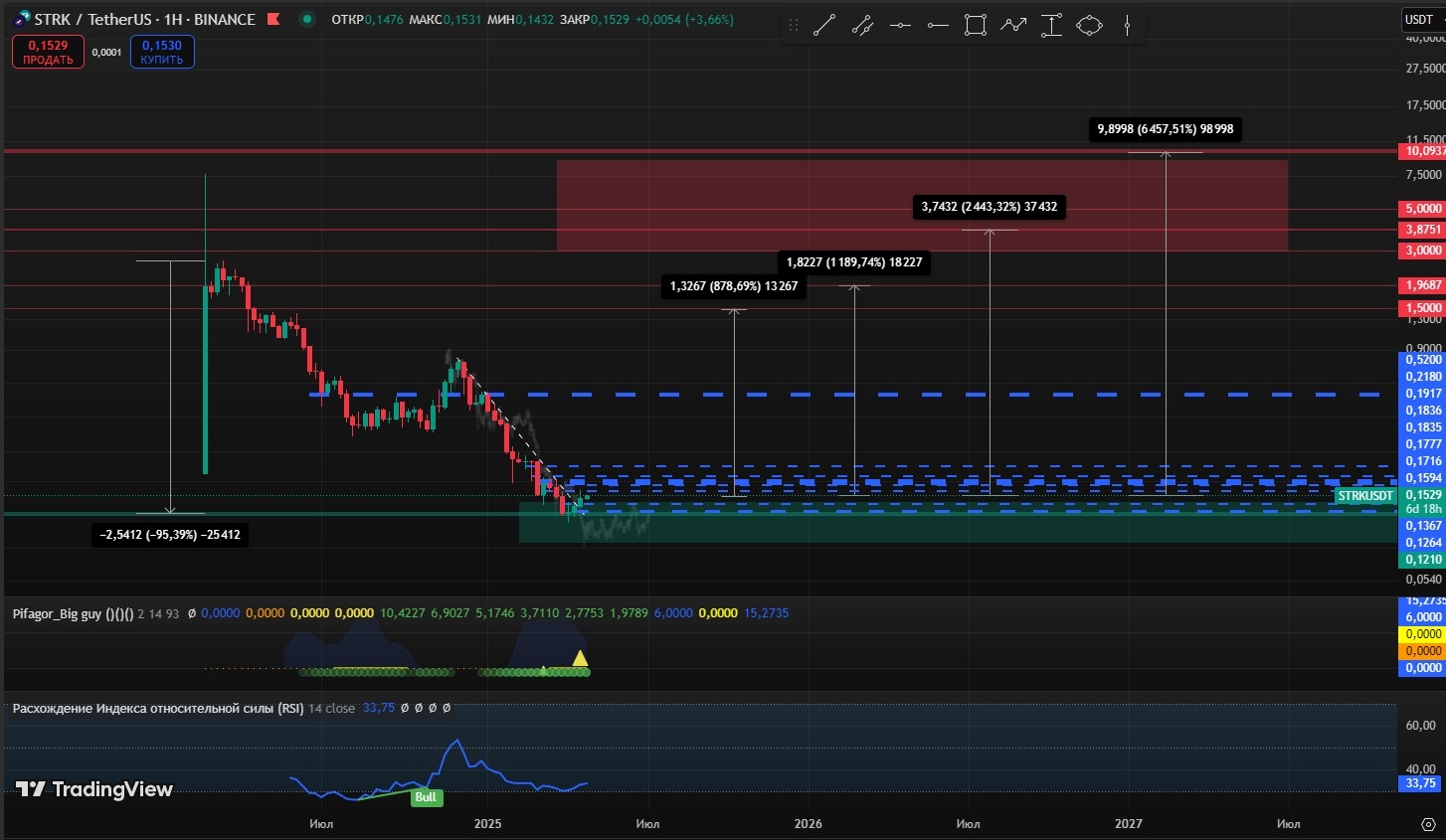Click the ЗАКР 0,1529 close value
Screen dimensions: 1446x840
(595, 19)
